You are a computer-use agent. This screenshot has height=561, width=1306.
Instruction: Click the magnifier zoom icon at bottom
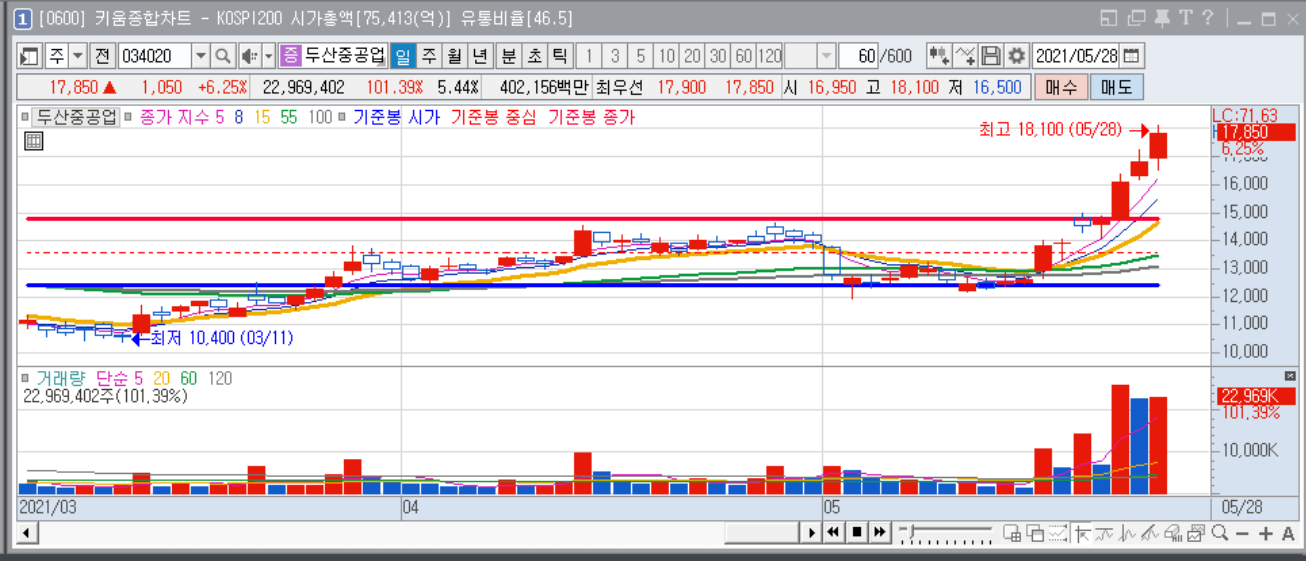(1220, 533)
